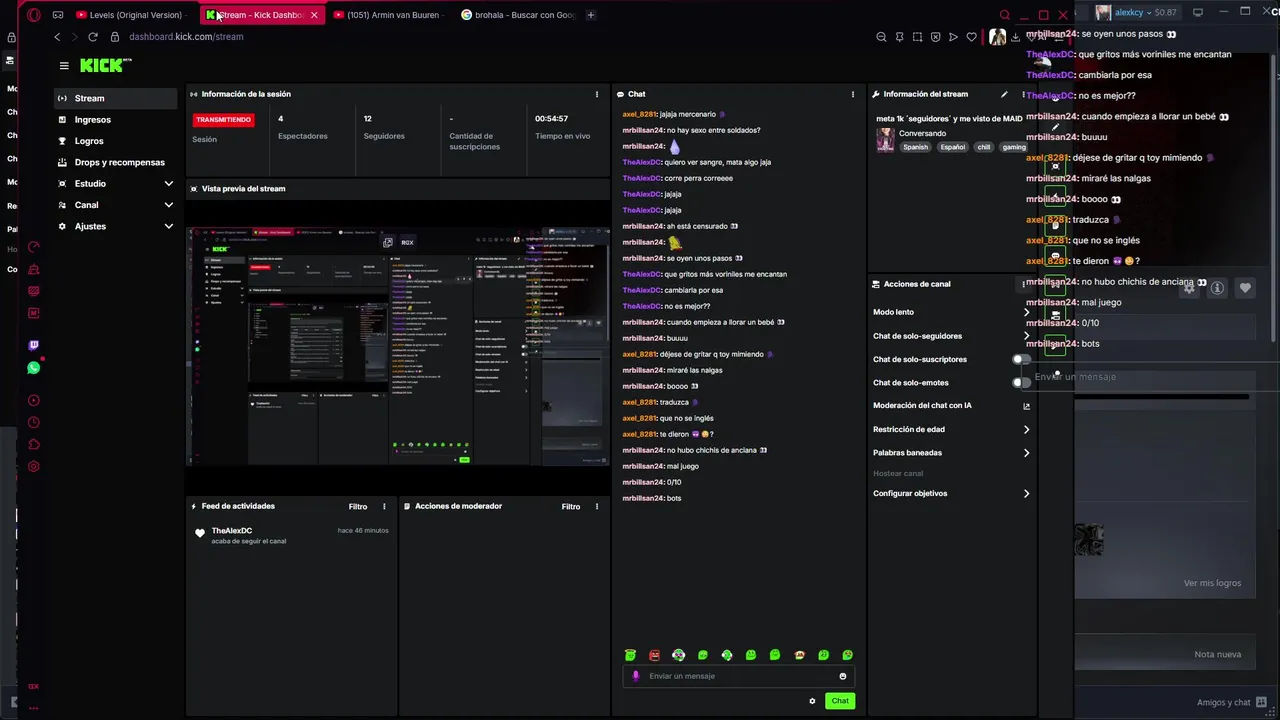The height and width of the screenshot is (720, 1280).
Task: Edit stream information with pencil icon
Action: click(1004, 94)
